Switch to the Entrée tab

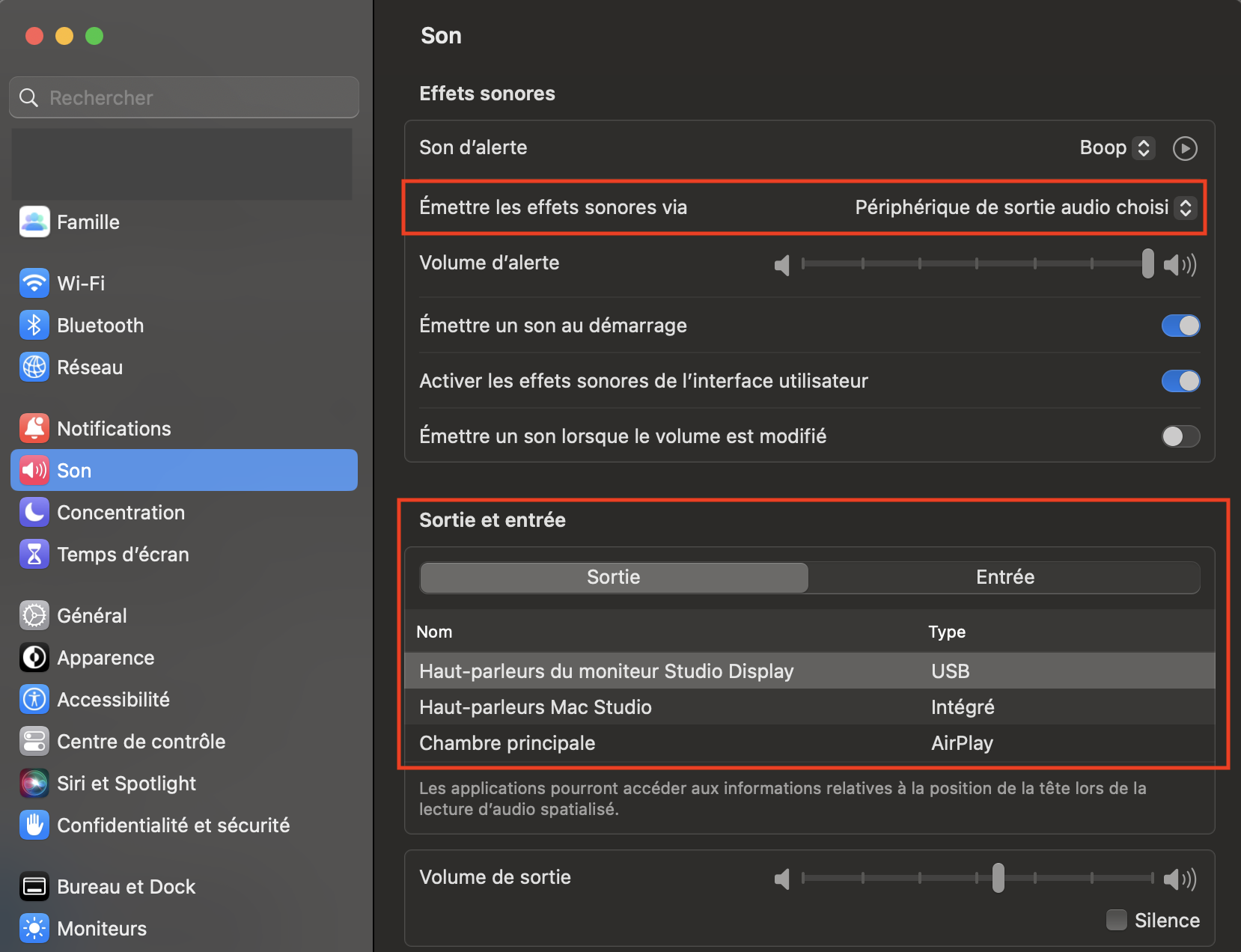(x=1004, y=577)
